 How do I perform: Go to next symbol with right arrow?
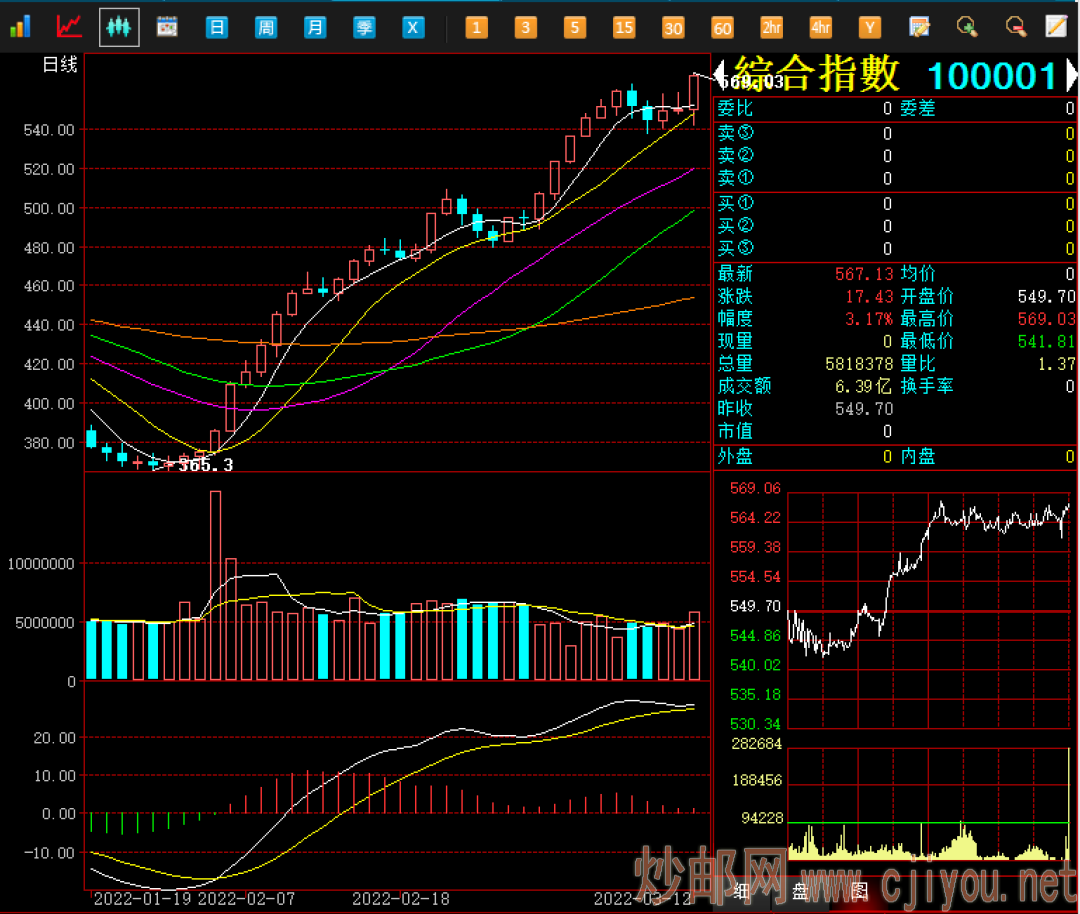[x=1071, y=76]
